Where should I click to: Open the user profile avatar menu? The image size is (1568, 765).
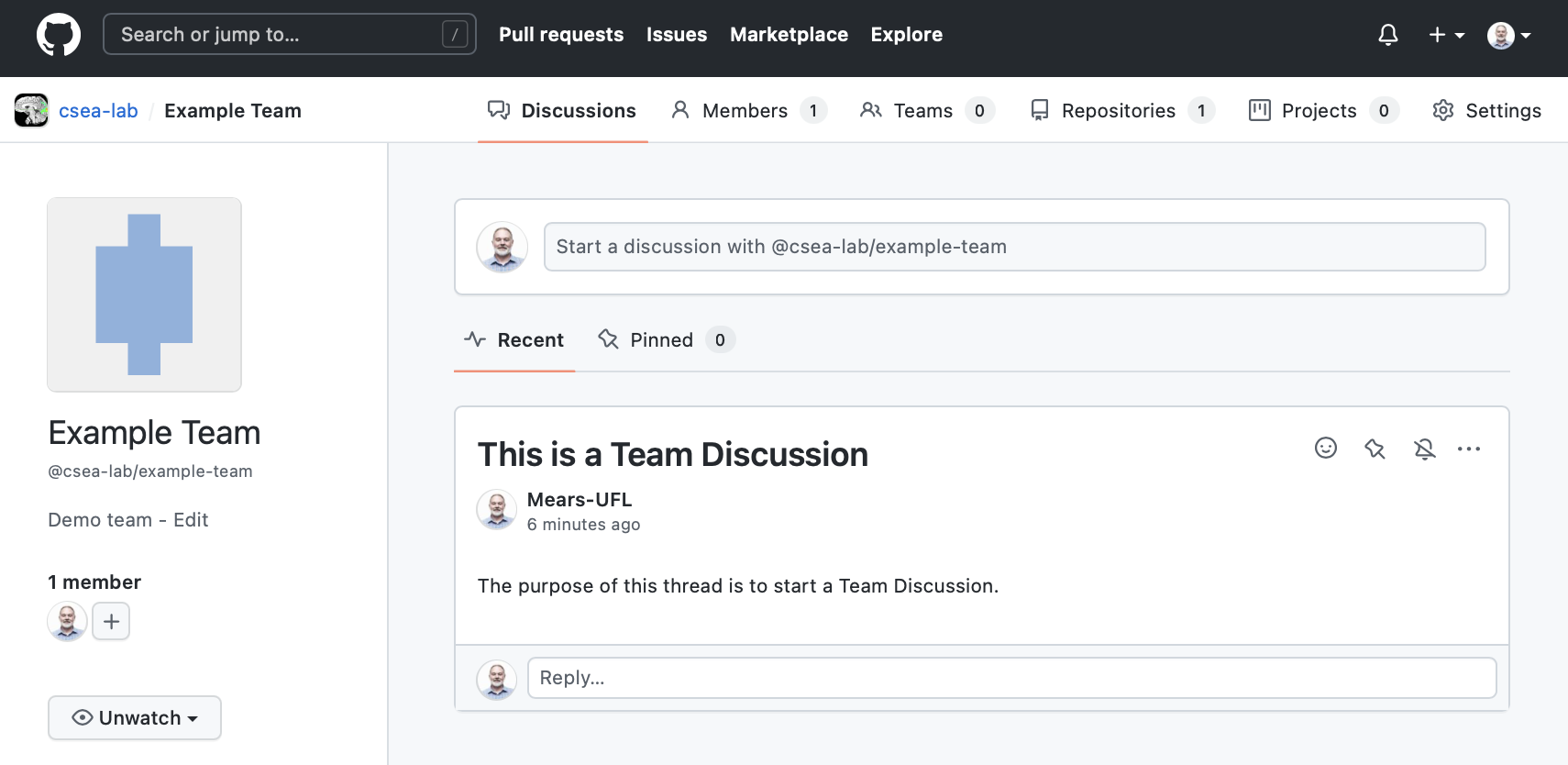pos(1508,35)
